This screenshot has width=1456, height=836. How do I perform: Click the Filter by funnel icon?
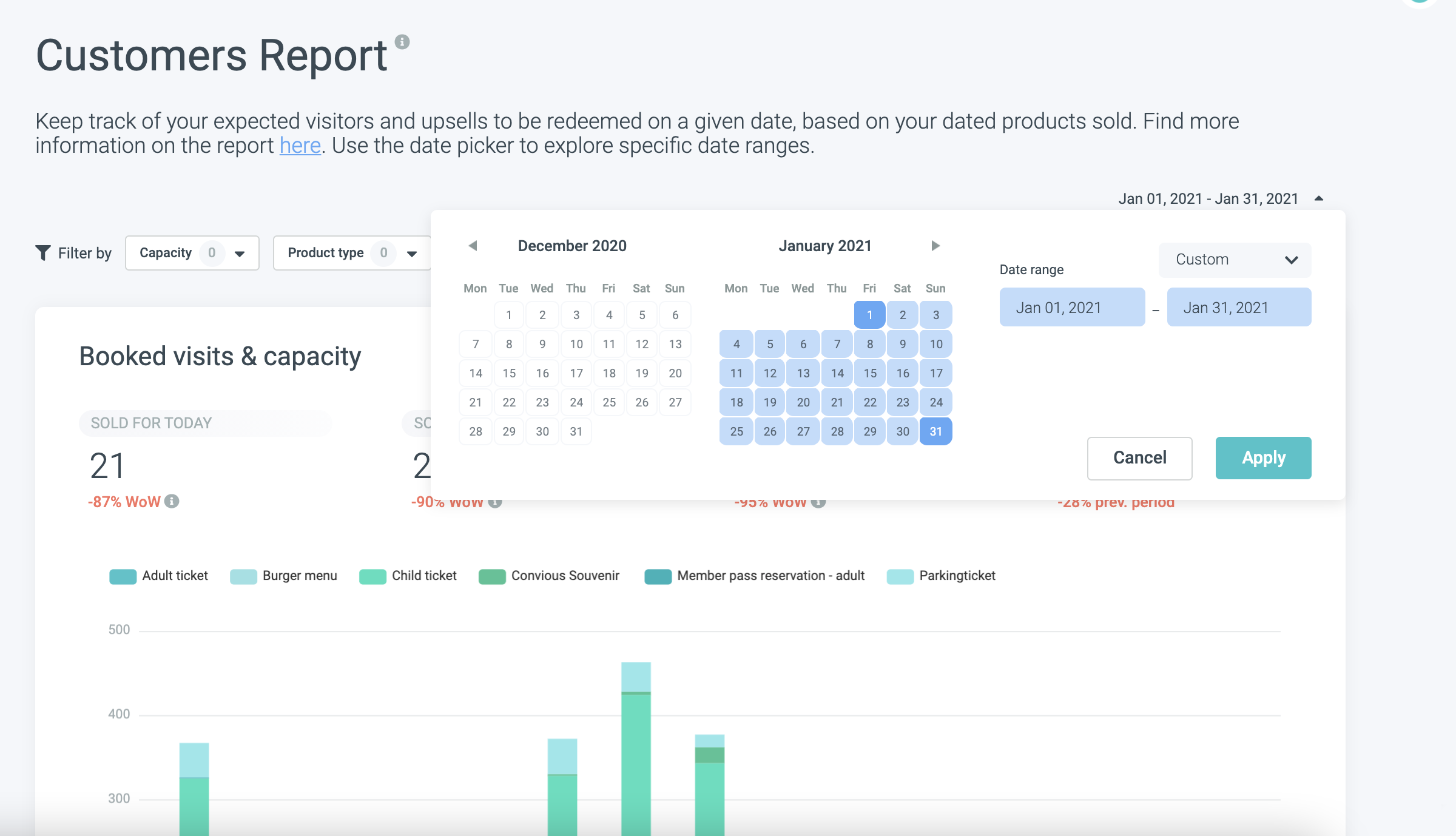pyautogui.click(x=43, y=253)
